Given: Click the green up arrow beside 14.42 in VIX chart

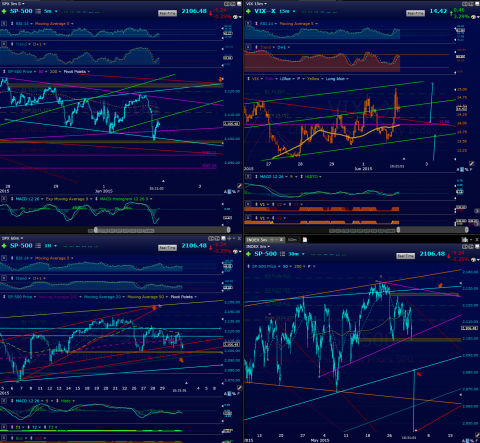Looking at the screenshot, I should [451, 13].
